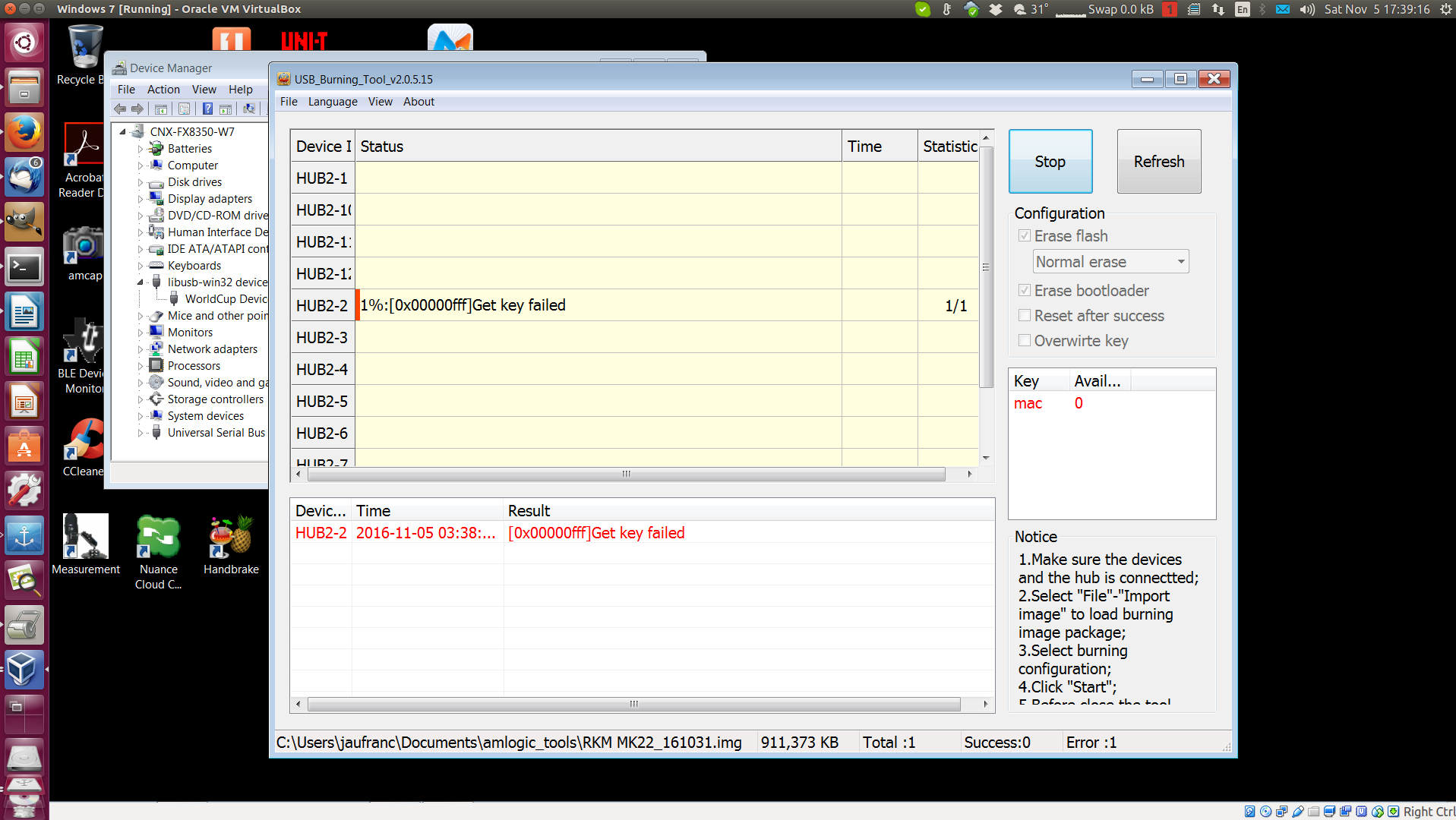Open Handbrake desktop shortcut
The image size is (1456, 820).
tap(231, 544)
